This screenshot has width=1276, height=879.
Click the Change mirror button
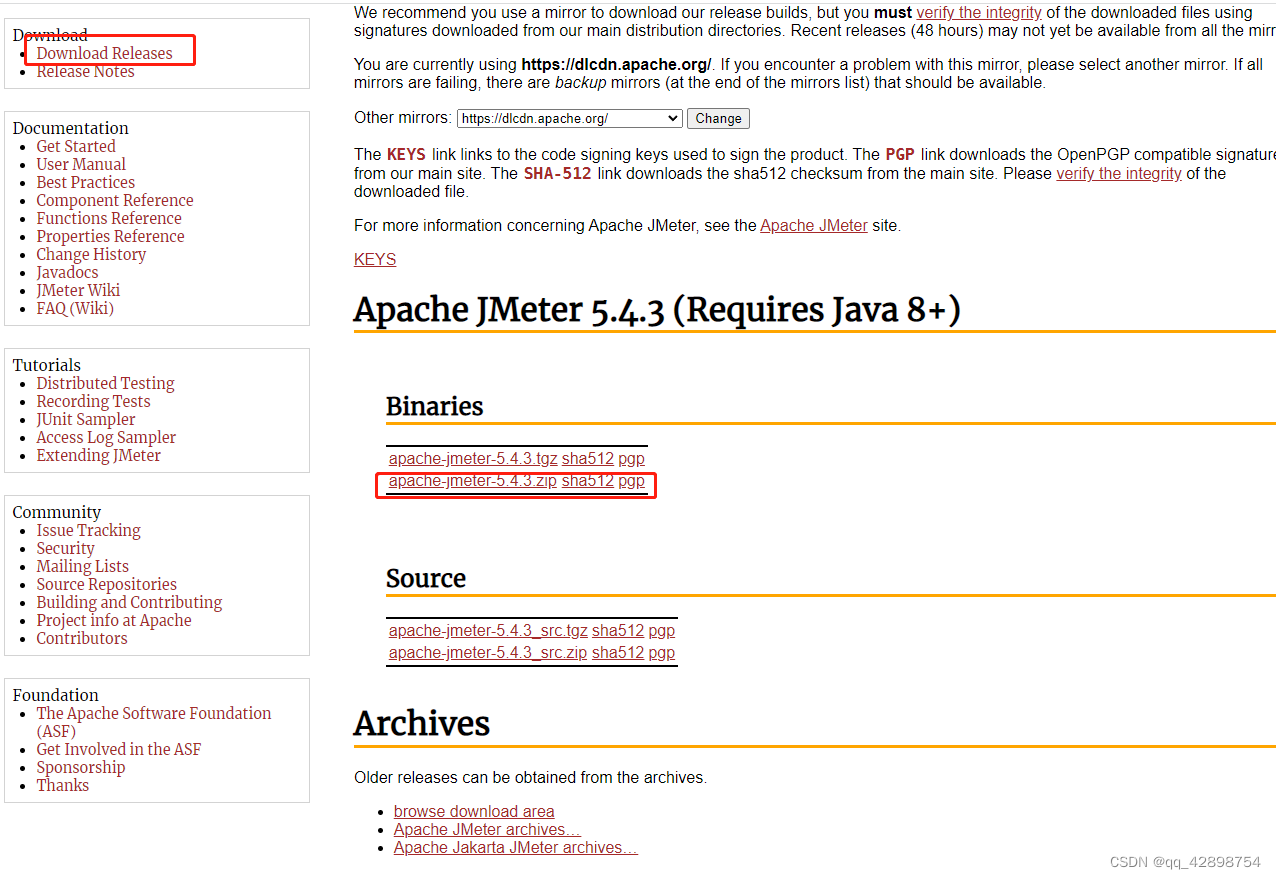[x=718, y=118]
